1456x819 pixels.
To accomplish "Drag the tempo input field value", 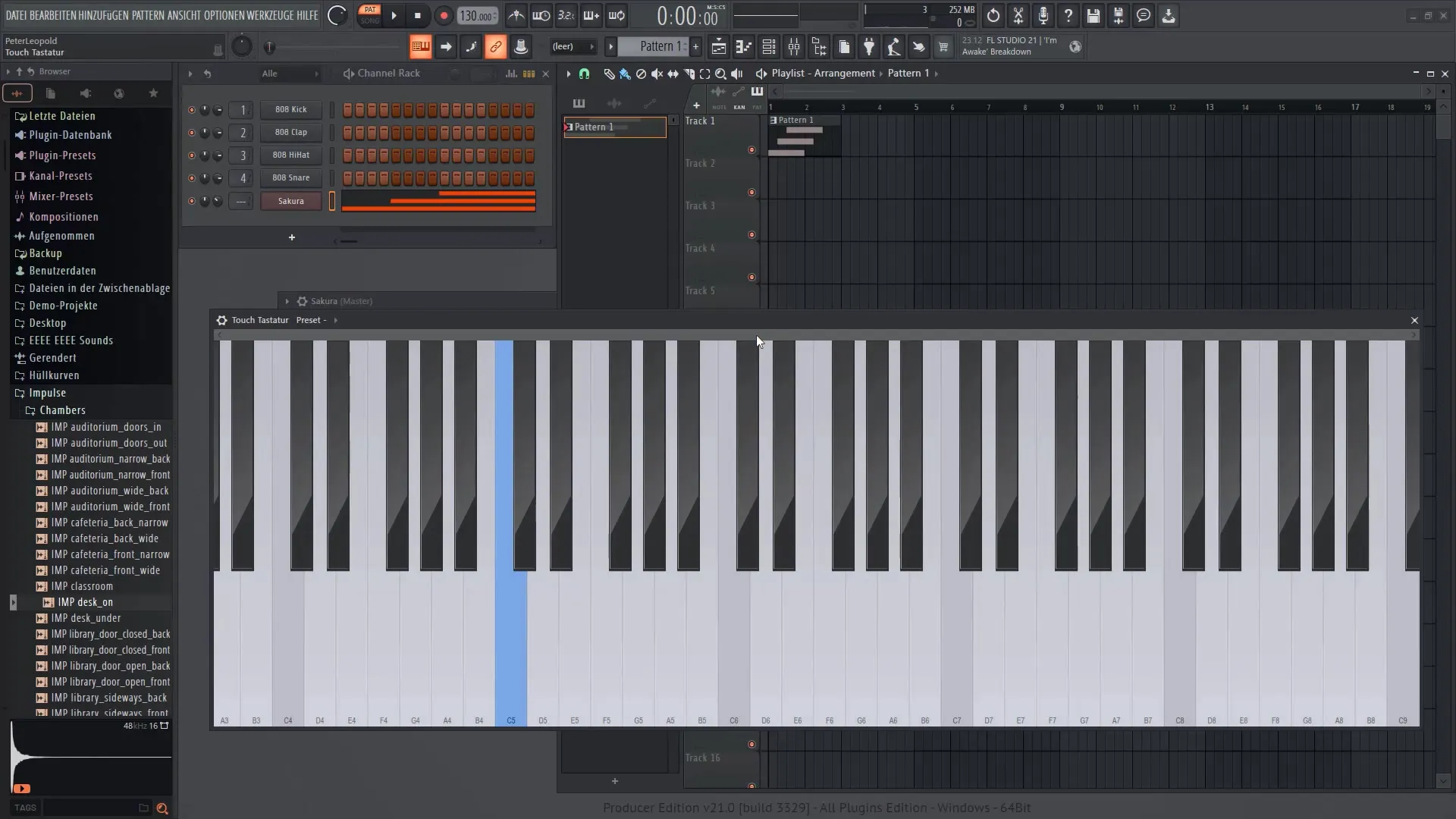I will [477, 14].
